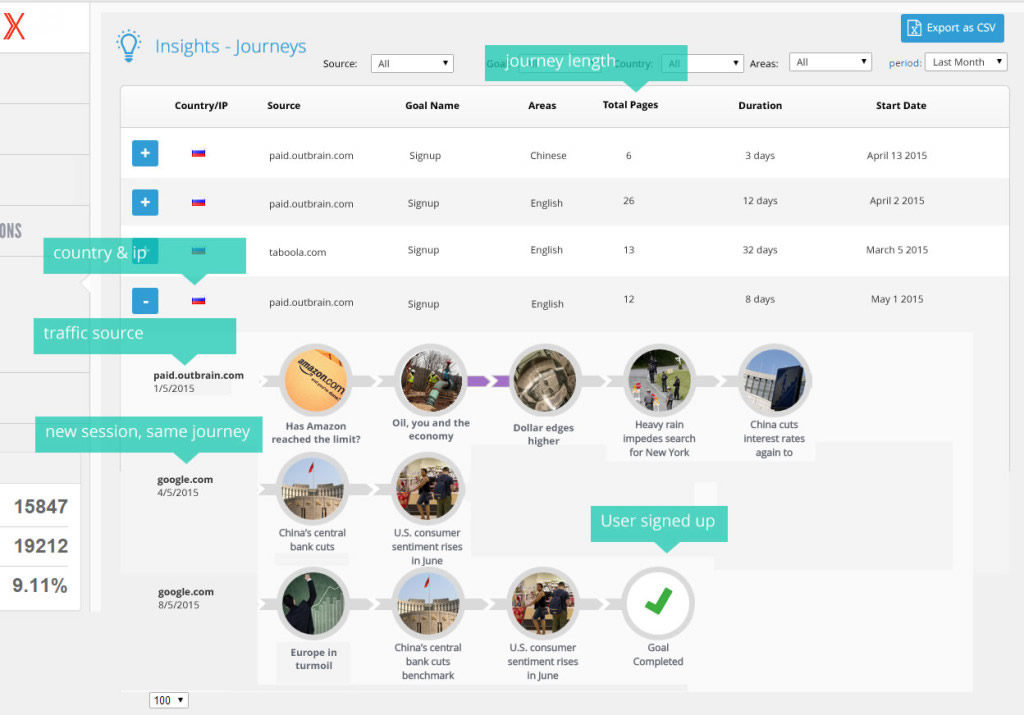Expand the April 13 2015 journey row

coord(145,153)
